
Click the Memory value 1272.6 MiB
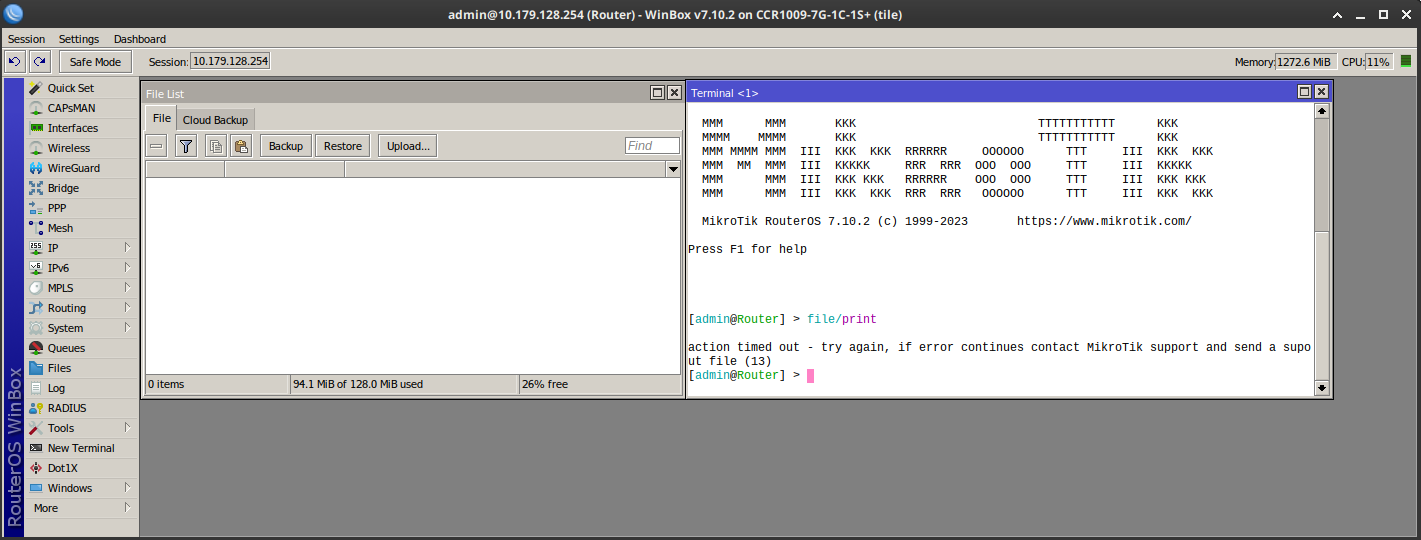(1304, 61)
